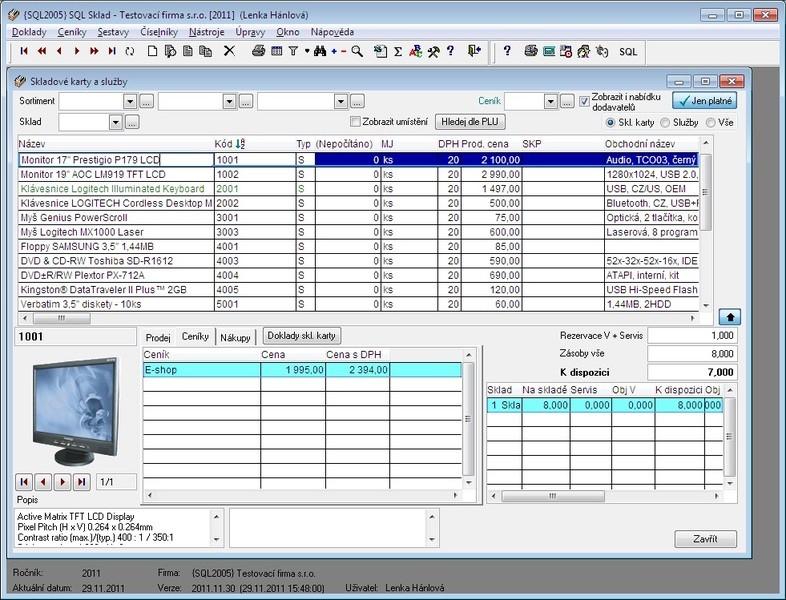Click the binoculars search icon
786x600 pixels.
coord(320,50)
